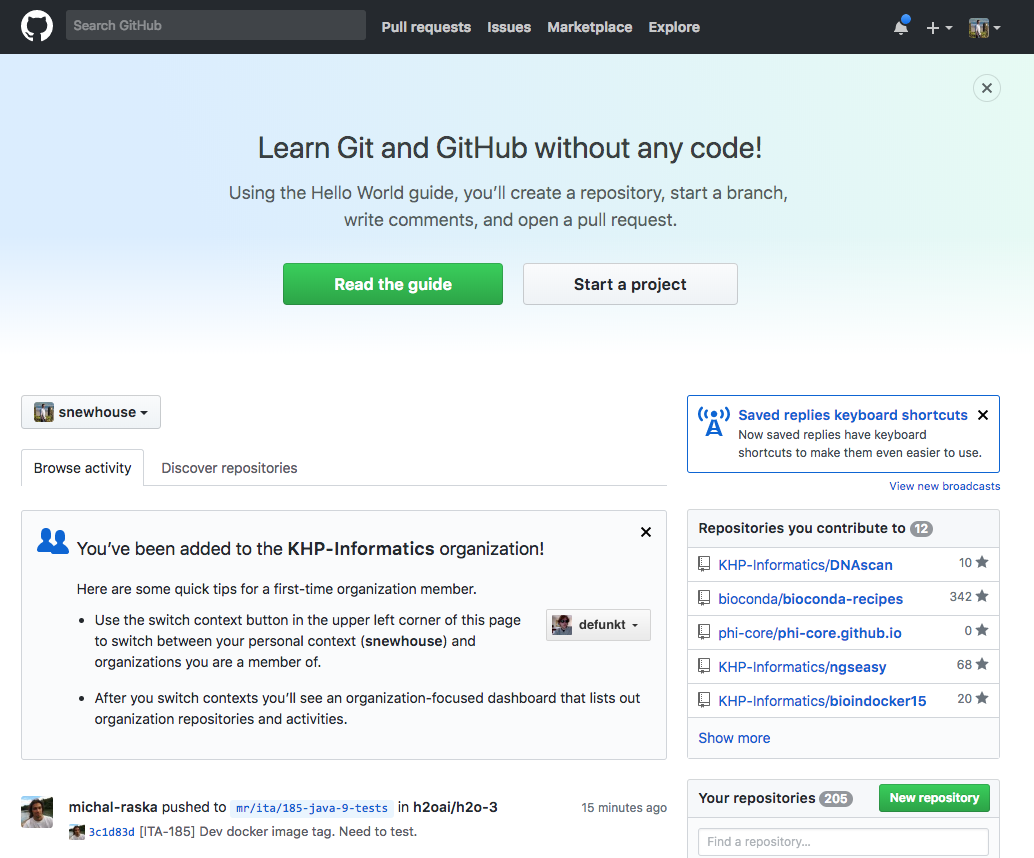Dismiss the Learn Git banner
Image resolution: width=1034 pixels, height=858 pixels.
987,88
